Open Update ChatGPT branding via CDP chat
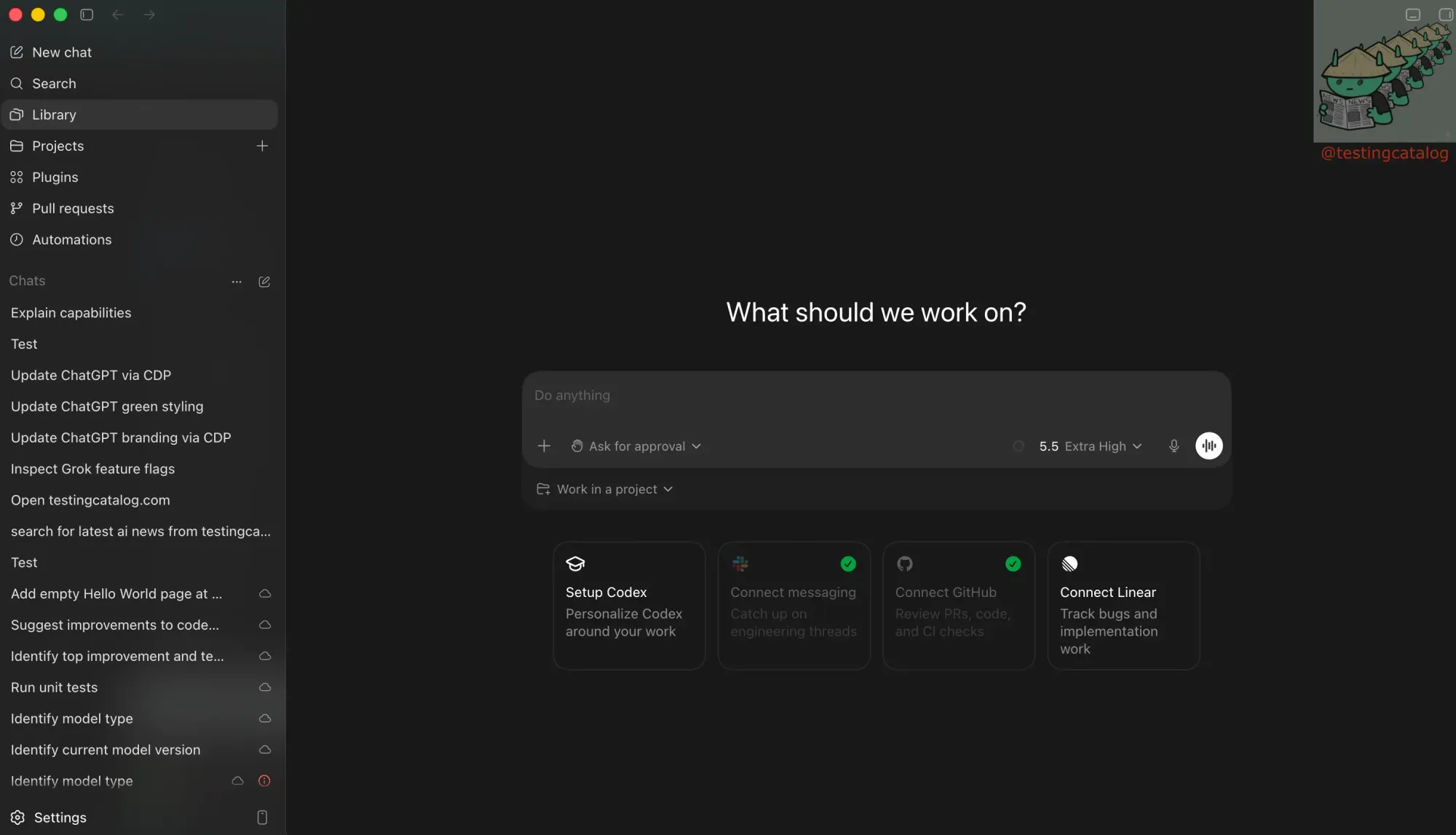 click(x=139, y=438)
